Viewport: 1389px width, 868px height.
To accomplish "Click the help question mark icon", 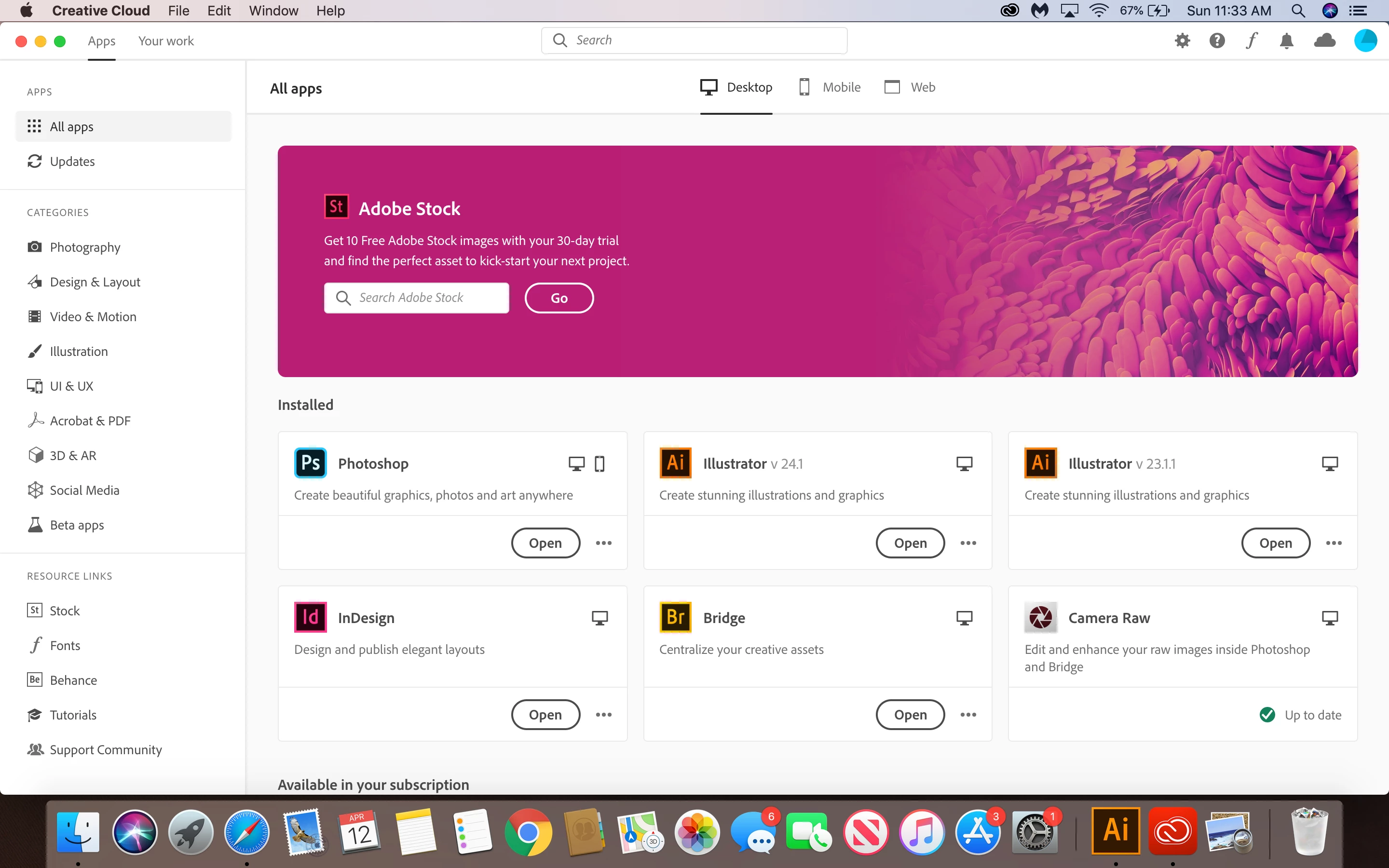I will (1217, 41).
